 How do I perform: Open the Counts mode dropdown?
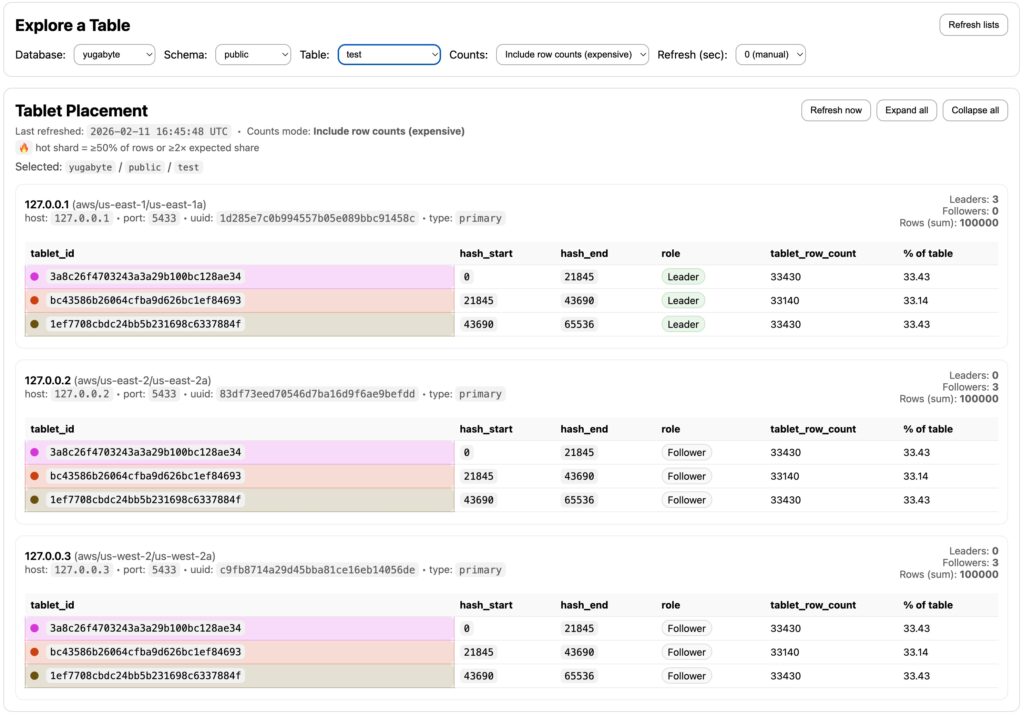pos(572,55)
